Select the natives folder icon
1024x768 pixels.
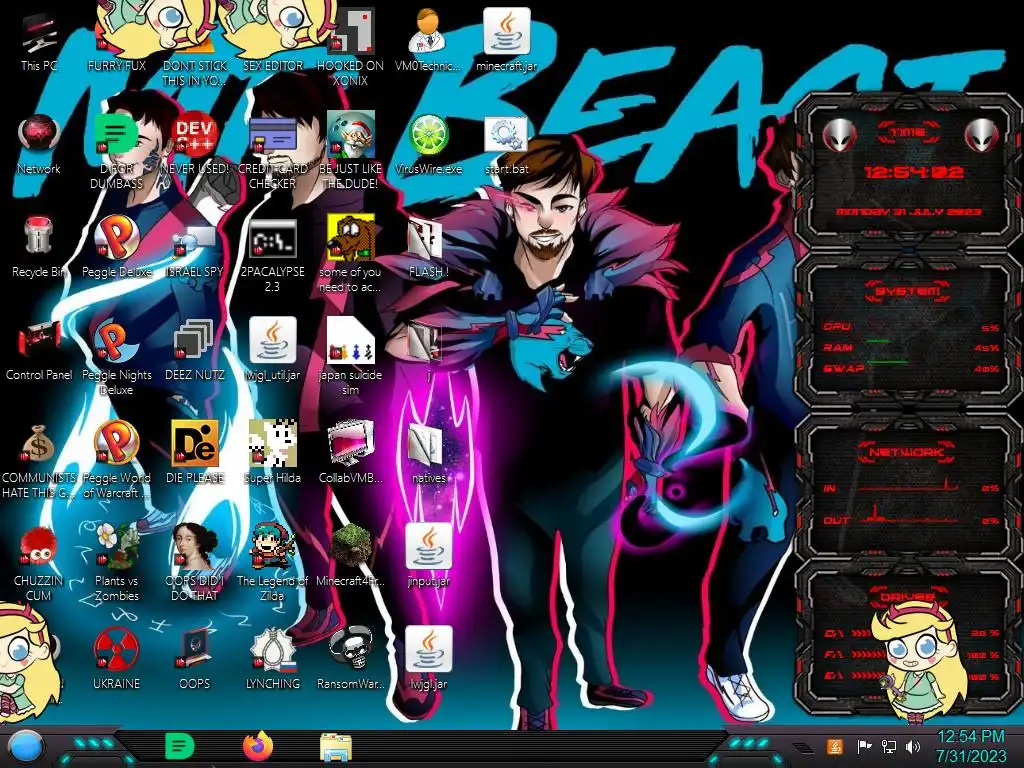428,453
